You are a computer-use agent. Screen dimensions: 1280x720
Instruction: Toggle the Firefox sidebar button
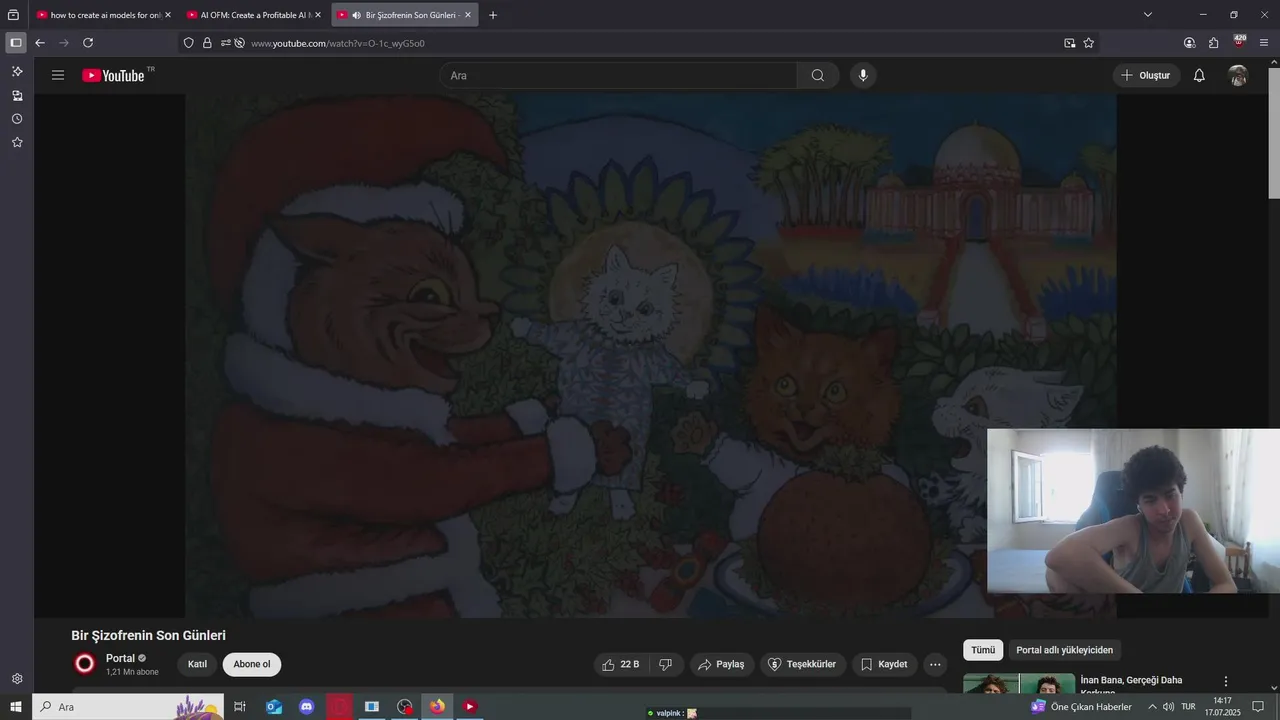point(15,43)
